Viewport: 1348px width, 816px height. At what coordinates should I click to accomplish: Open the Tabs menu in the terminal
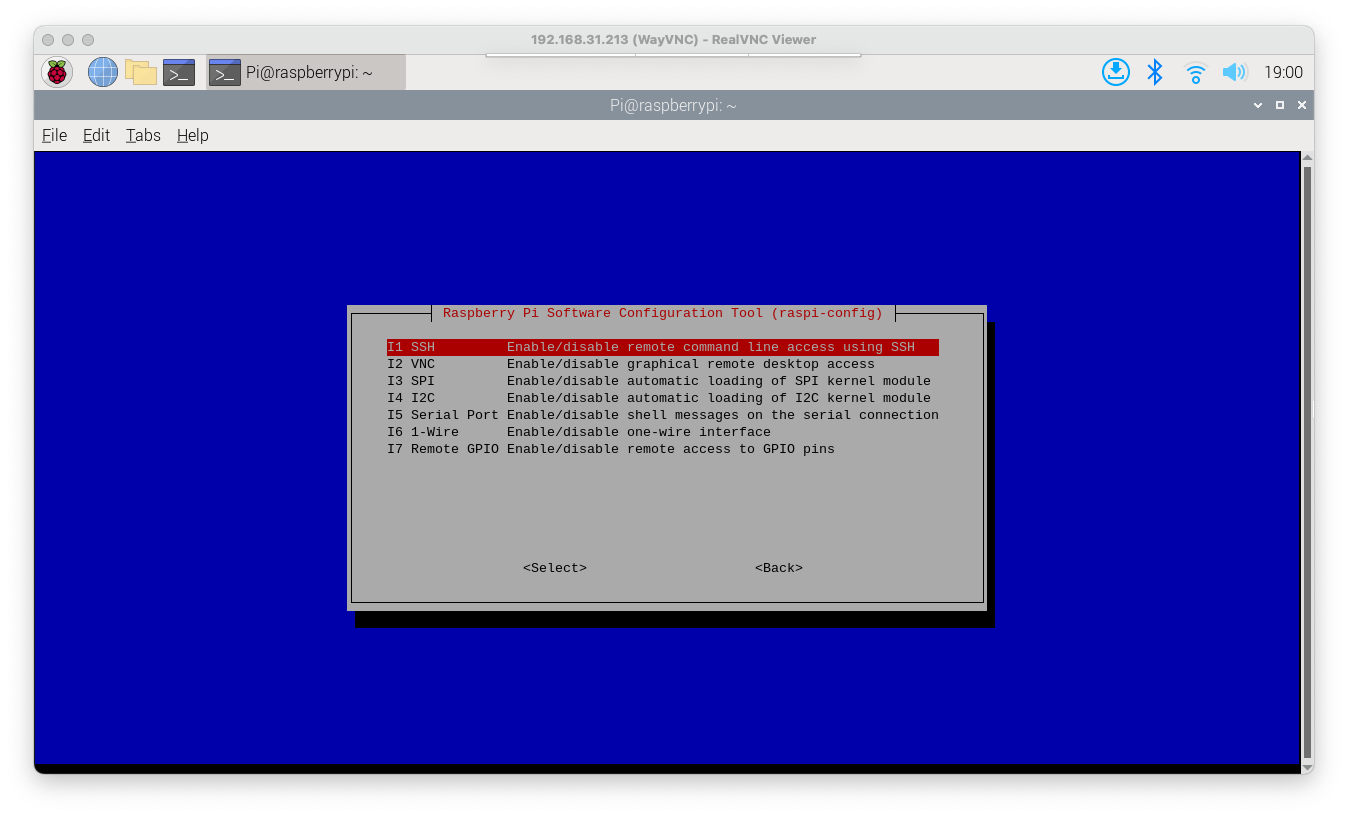(x=143, y=135)
